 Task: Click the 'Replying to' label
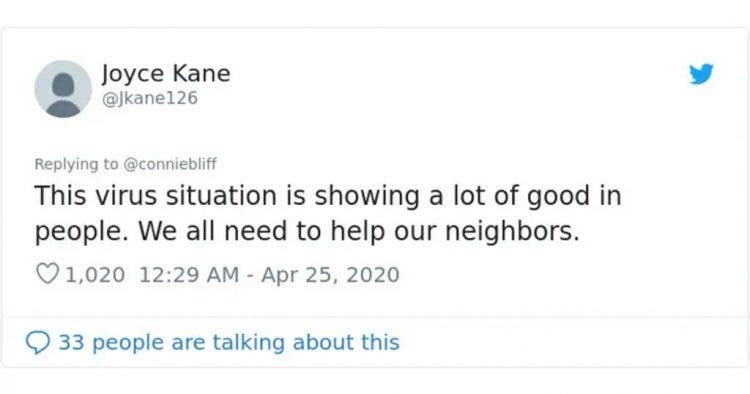(x=76, y=164)
